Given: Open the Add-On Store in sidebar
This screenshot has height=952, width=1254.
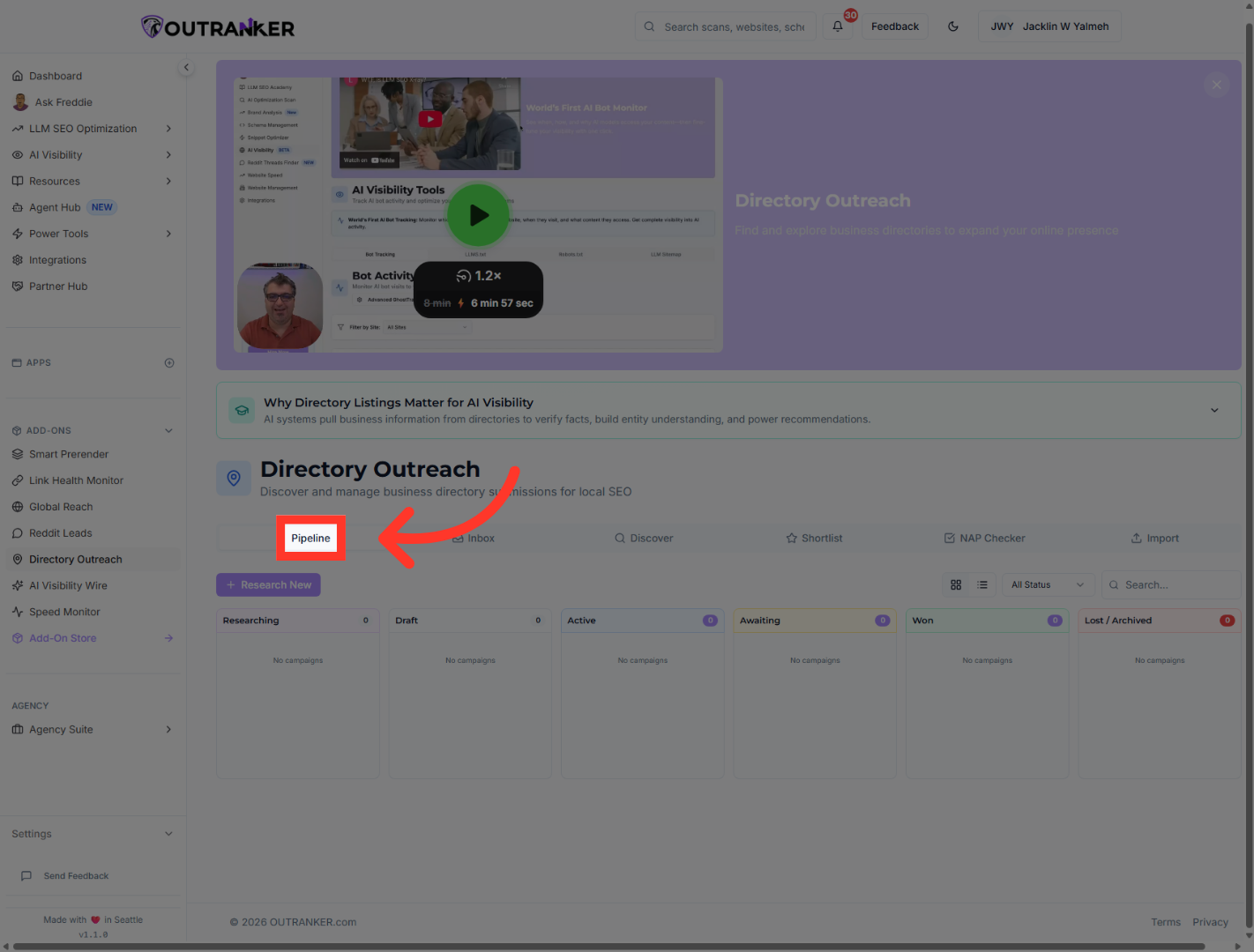Looking at the screenshot, I should point(93,638).
